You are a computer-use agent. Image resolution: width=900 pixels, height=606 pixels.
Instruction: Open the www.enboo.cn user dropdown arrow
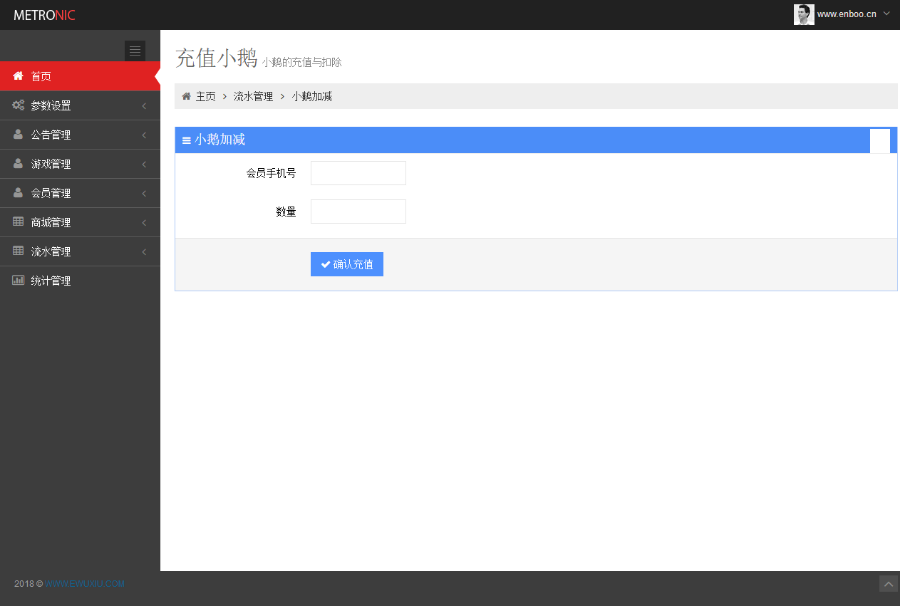pyautogui.click(x=887, y=14)
